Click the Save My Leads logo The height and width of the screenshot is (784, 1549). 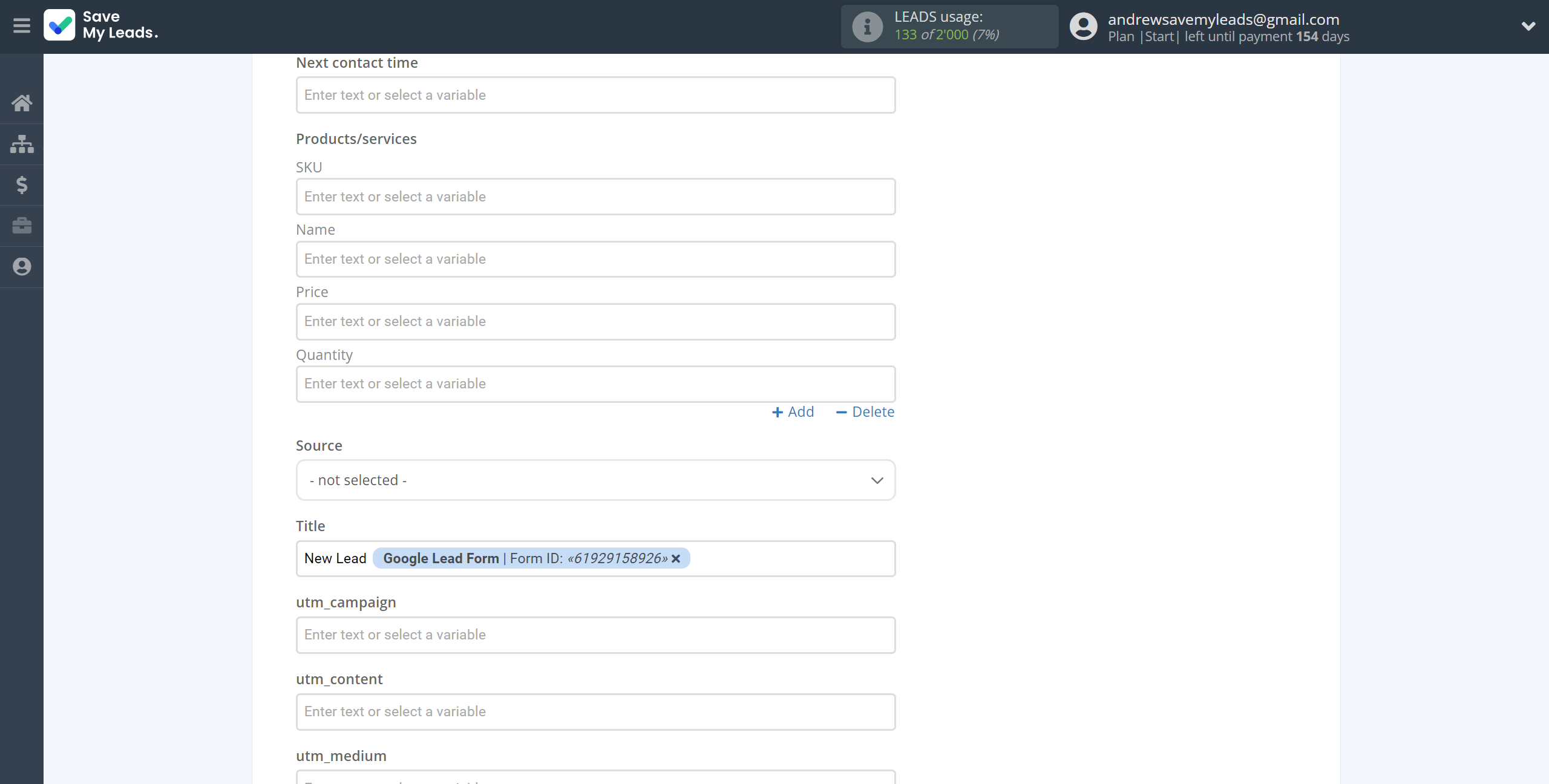[x=101, y=25]
